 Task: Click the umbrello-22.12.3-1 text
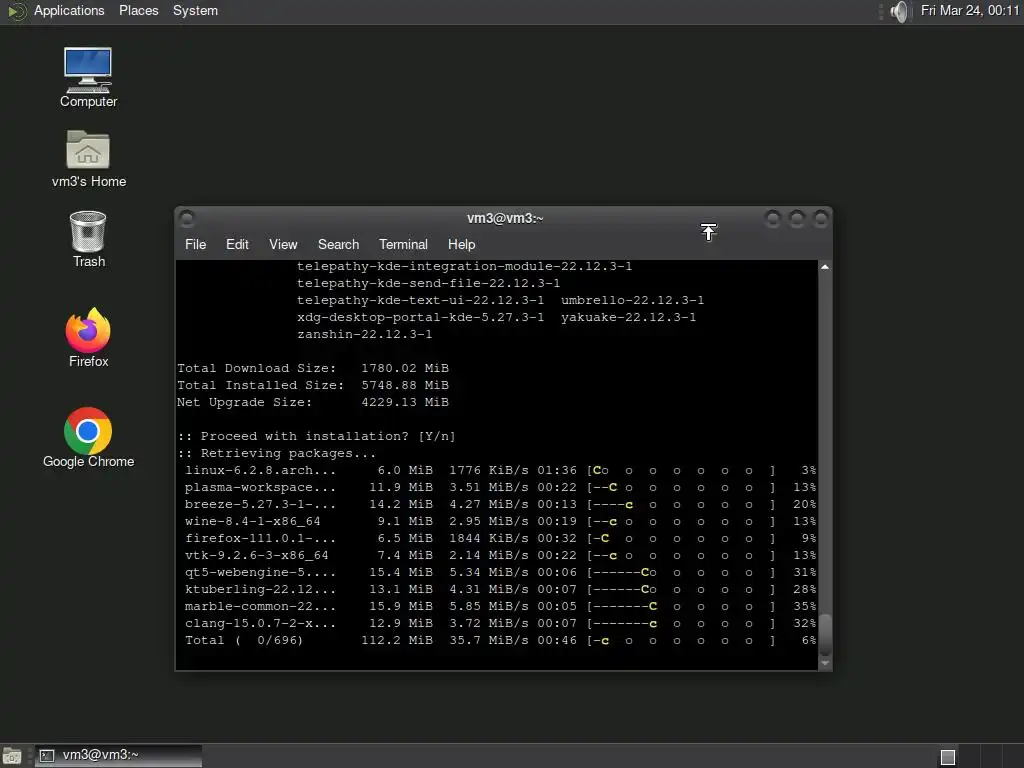tap(632, 300)
